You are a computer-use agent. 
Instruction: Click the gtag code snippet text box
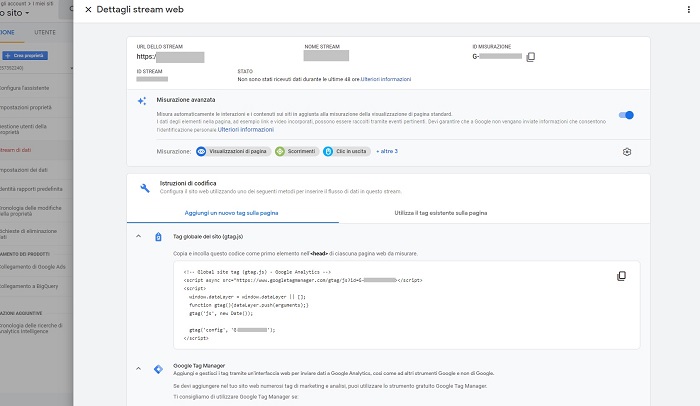[x=406, y=305]
